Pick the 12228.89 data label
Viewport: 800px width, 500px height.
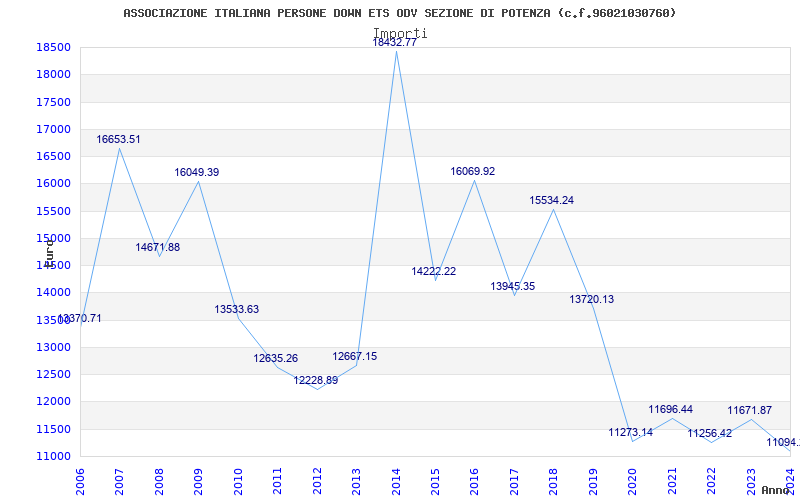(316, 381)
